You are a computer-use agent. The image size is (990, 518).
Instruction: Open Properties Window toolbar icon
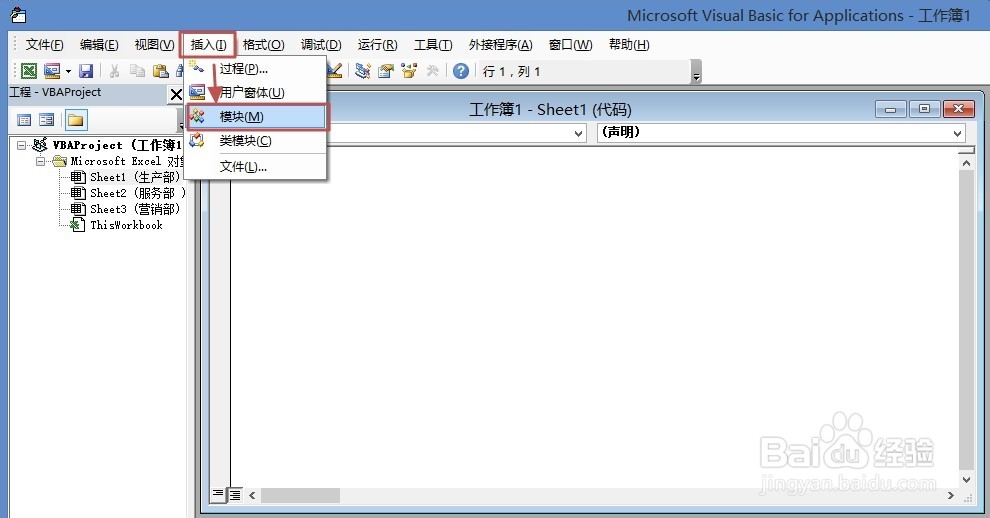pyautogui.click(x=386, y=71)
